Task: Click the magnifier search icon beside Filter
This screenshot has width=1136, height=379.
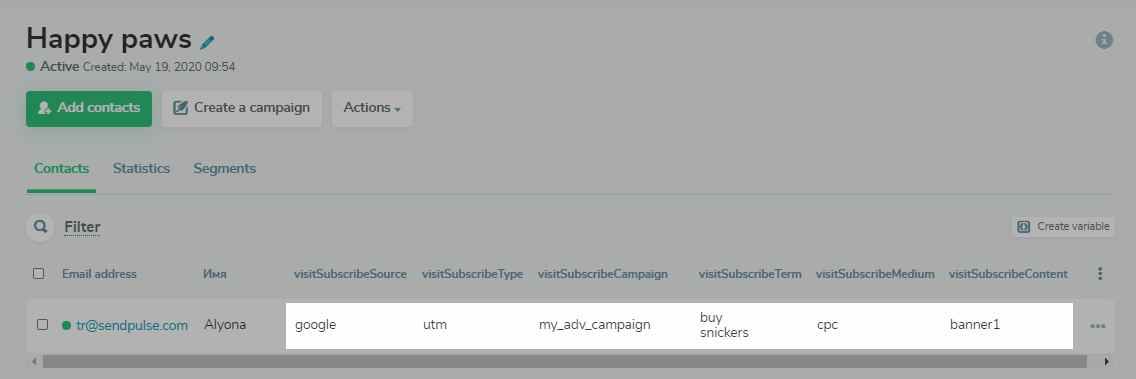Action: coord(41,227)
